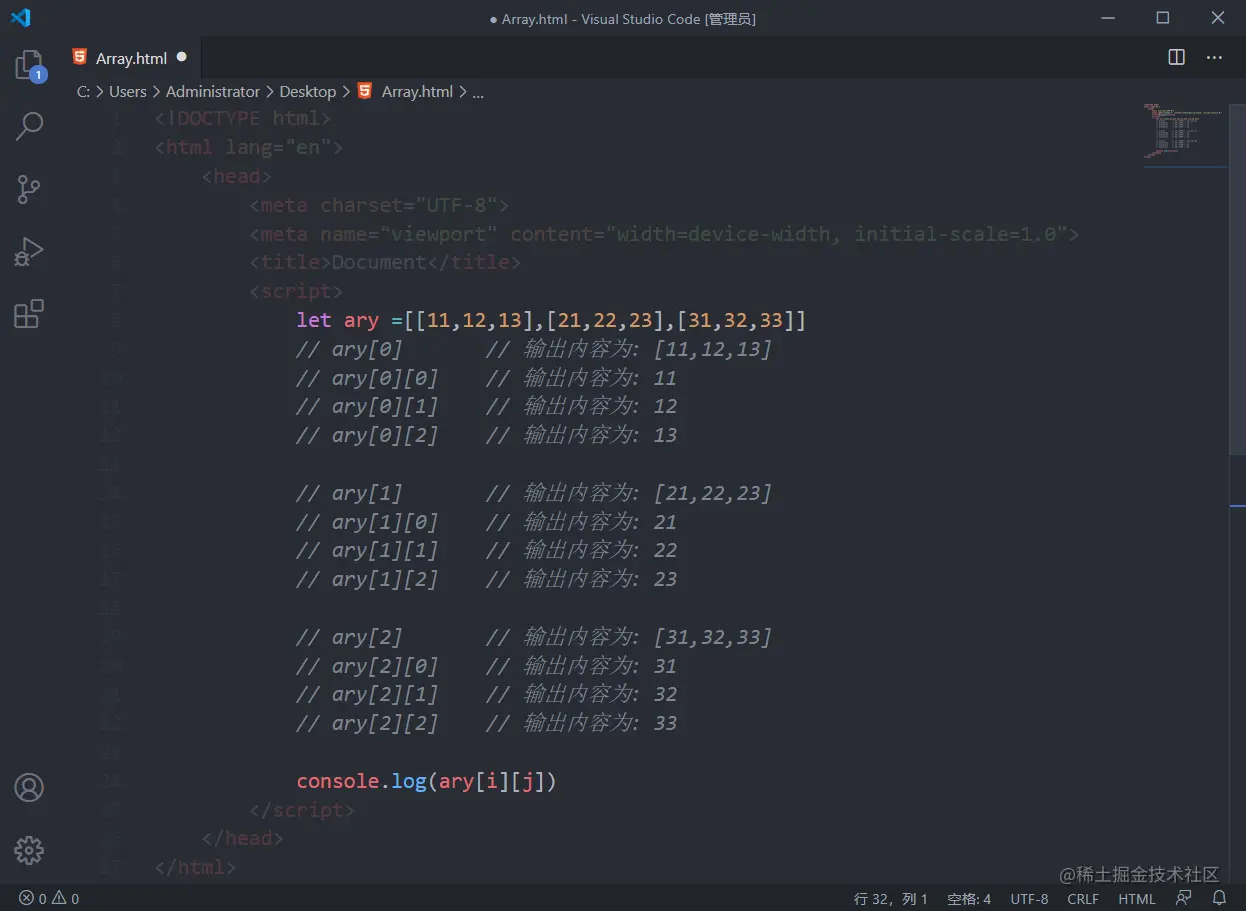The height and width of the screenshot is (911, 1246).
Task: Change end of line sequence CRLF
Action: coord(1083,898)
